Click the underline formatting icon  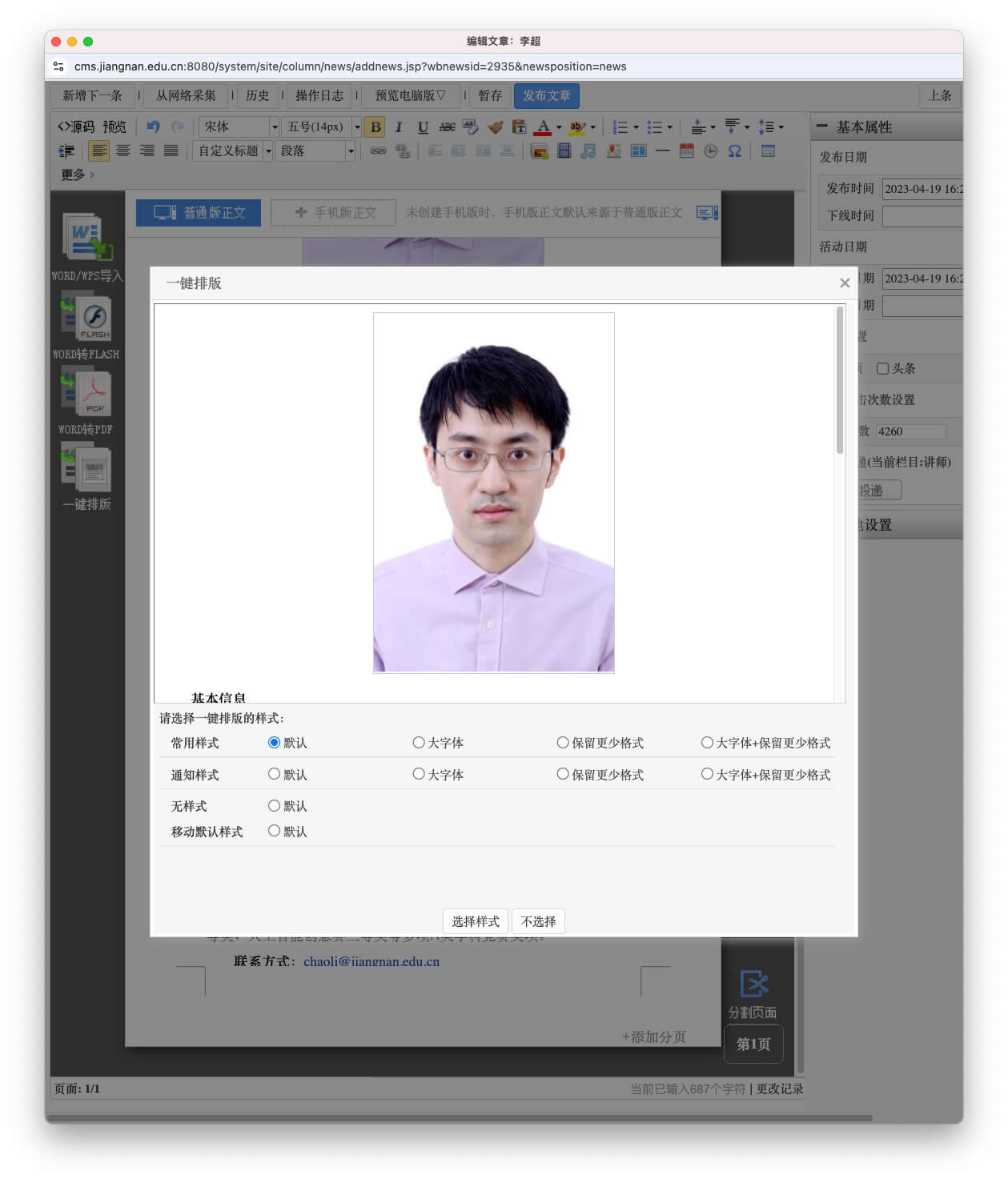point(423,127)
